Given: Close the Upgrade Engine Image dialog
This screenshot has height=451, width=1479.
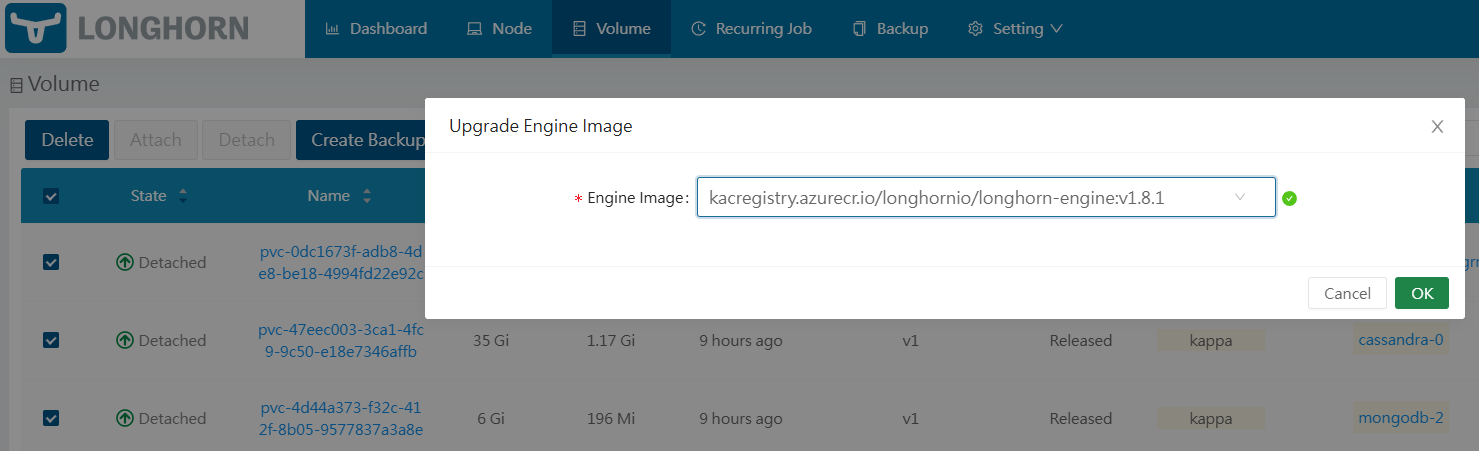Looking at the screenshot, I should pos(1437,126).
